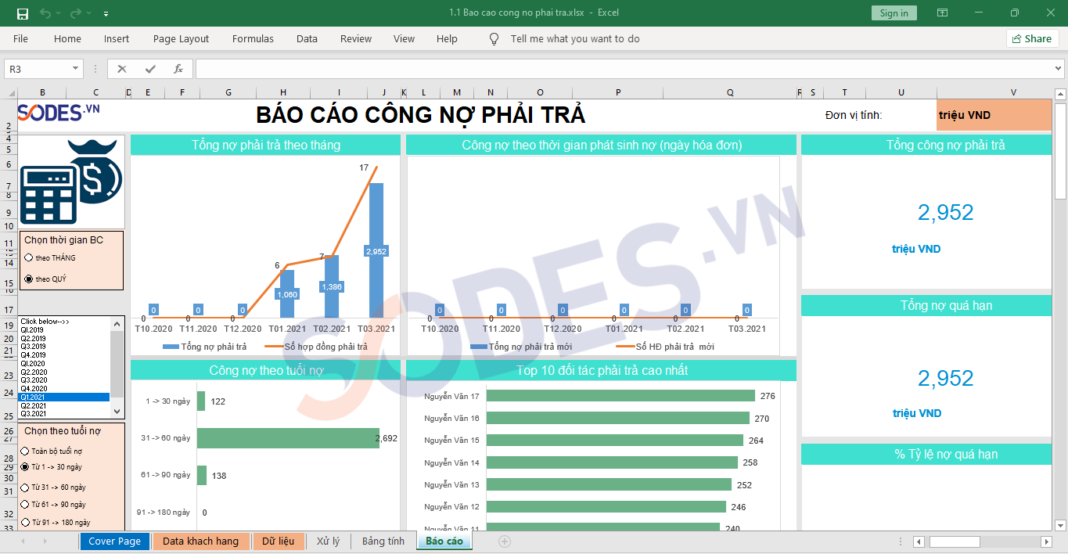Choose Q1.2019 in the period list
This screenshot has height=554, width=1068.
pyautogui.click(x=64, y=330)
